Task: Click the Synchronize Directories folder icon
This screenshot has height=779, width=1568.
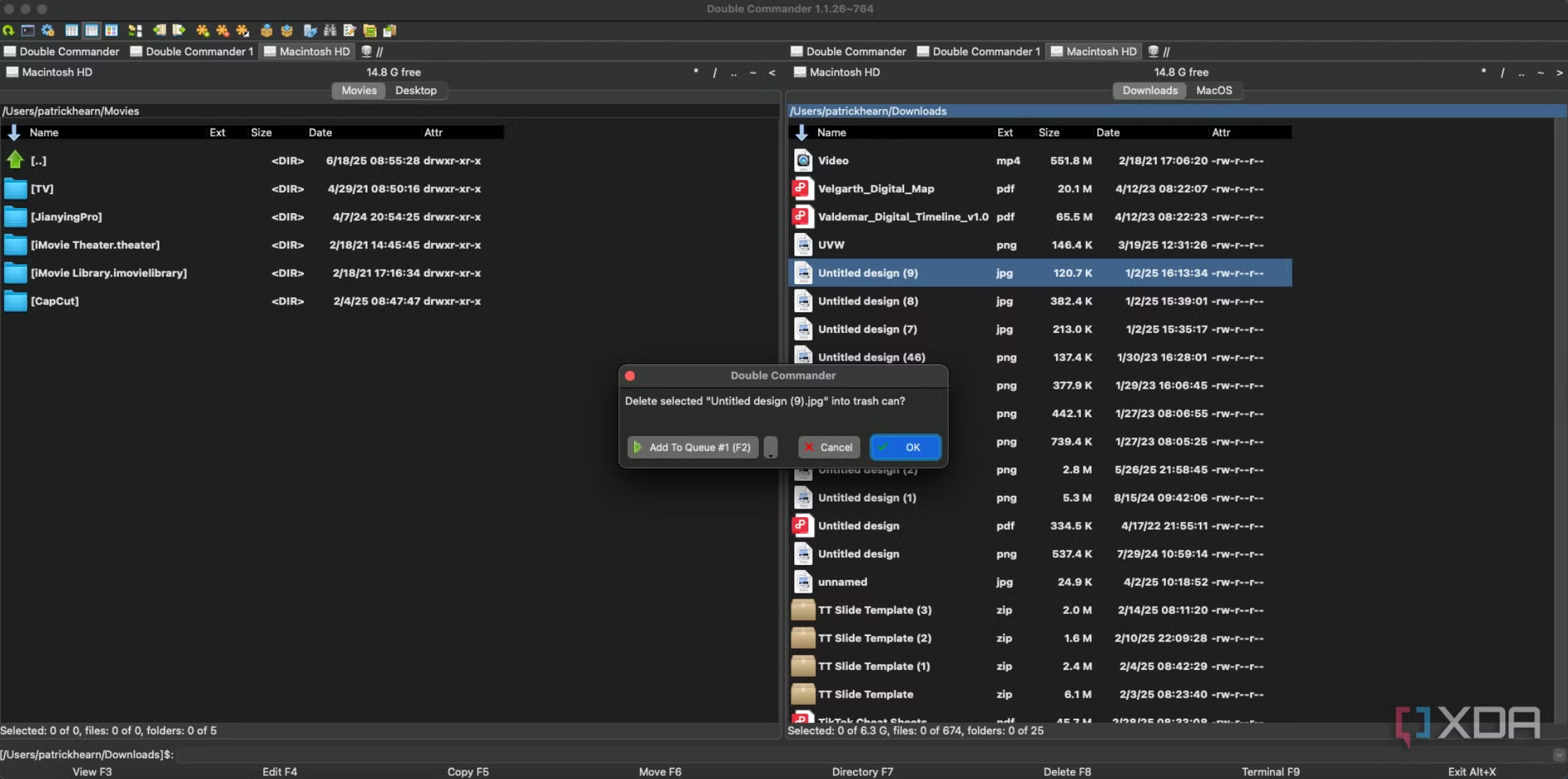Action: point(370,30)
